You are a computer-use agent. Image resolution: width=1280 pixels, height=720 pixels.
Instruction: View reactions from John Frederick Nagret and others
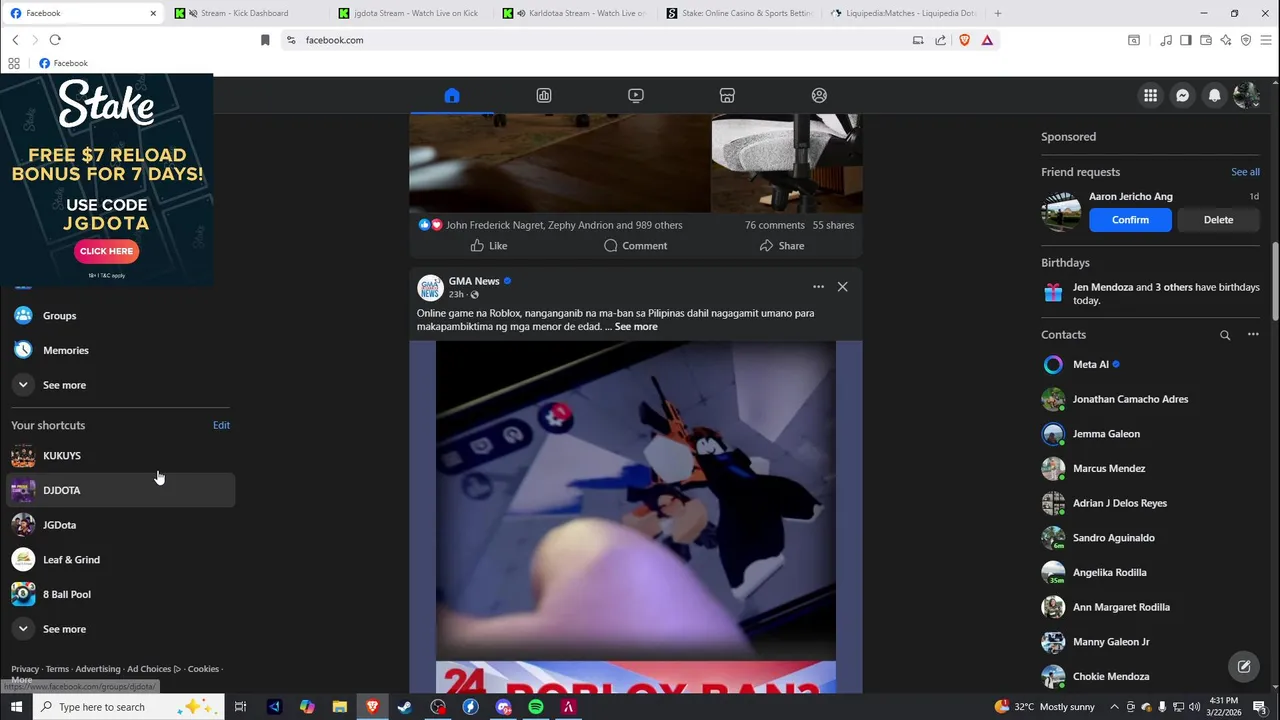pos(564,225)
